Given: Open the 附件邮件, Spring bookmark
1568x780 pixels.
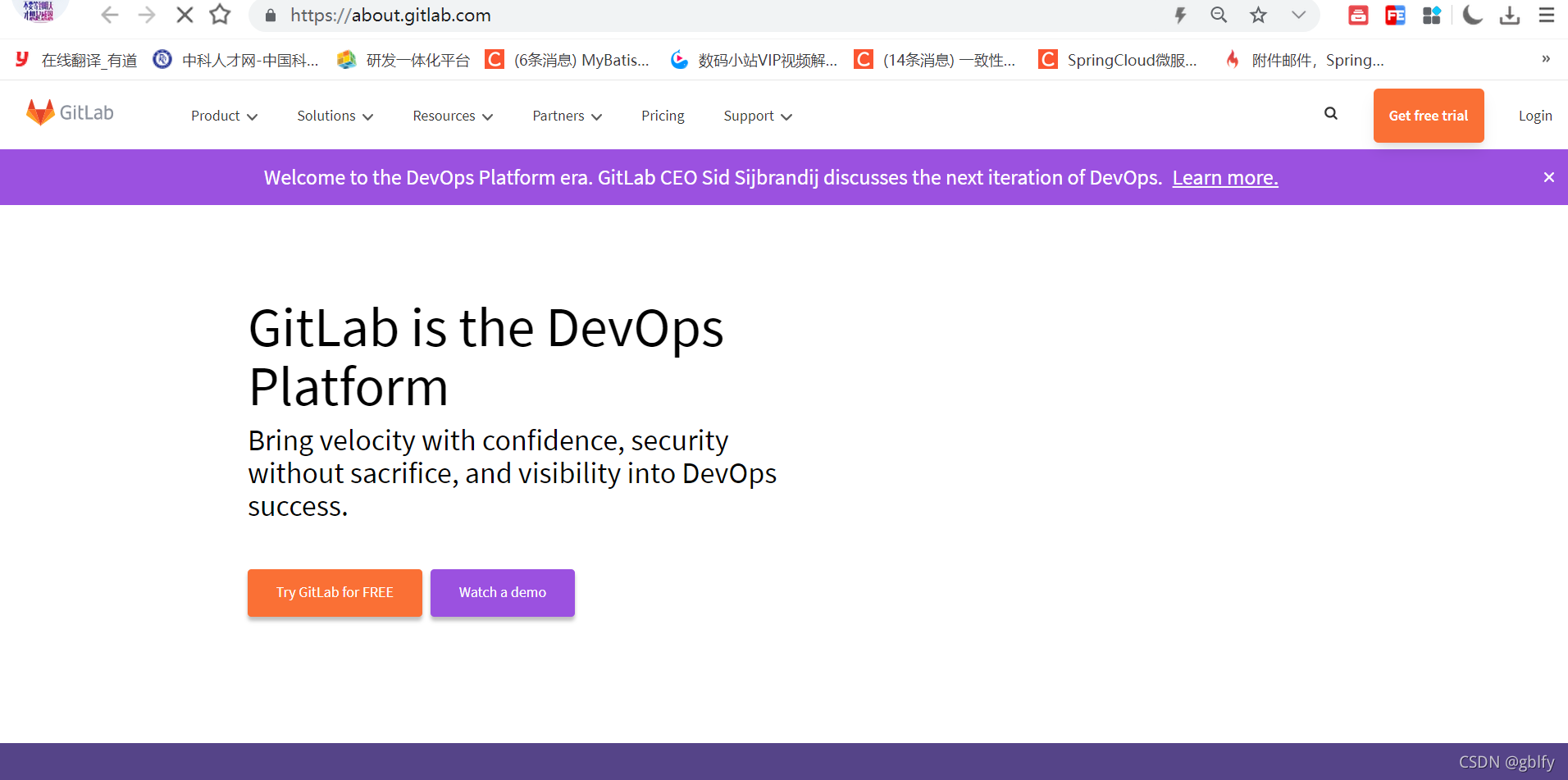Looking at the screenshot, I should pos(1304,60).
